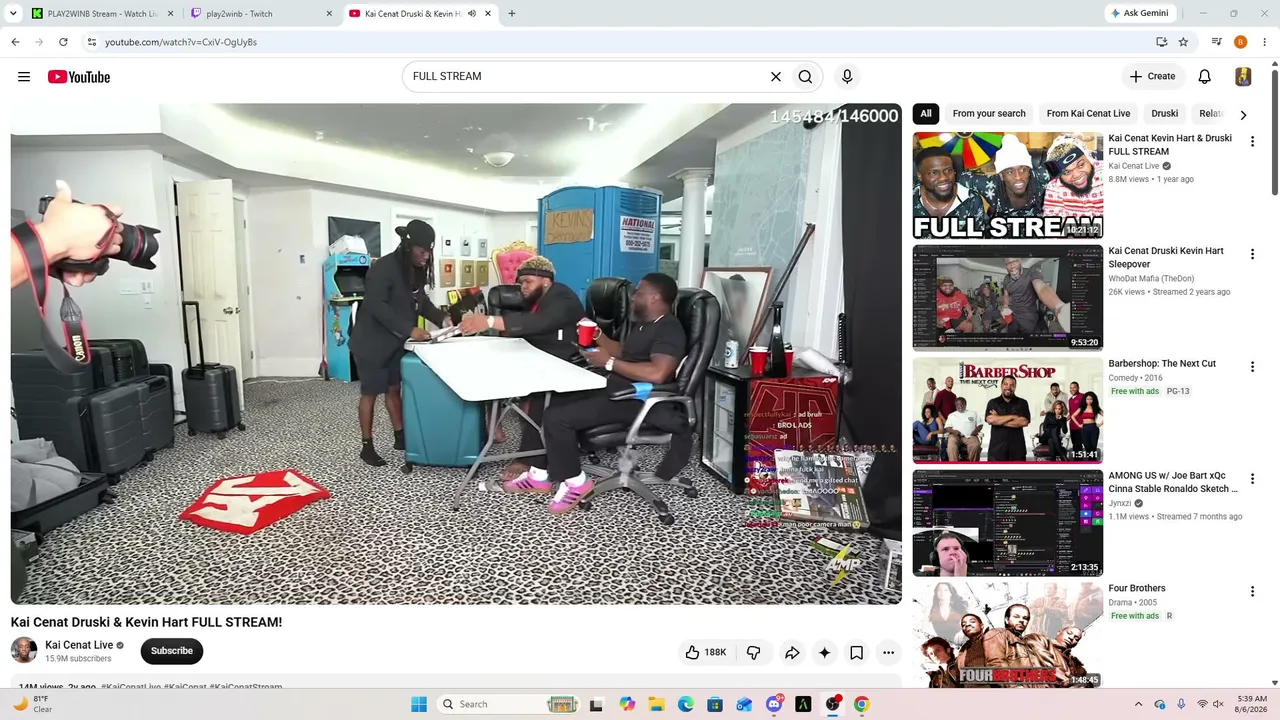Open options for Kai Cenat Druski Kevin Hart Sleepover video

1252,254
